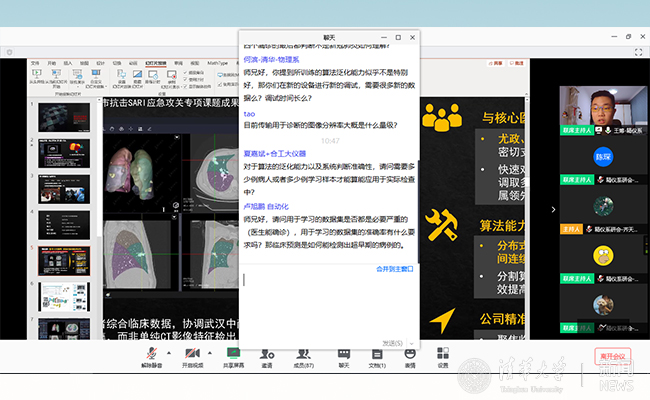
Task: Open the 邀请 invite icon
Action: click(x=267, y=354)
